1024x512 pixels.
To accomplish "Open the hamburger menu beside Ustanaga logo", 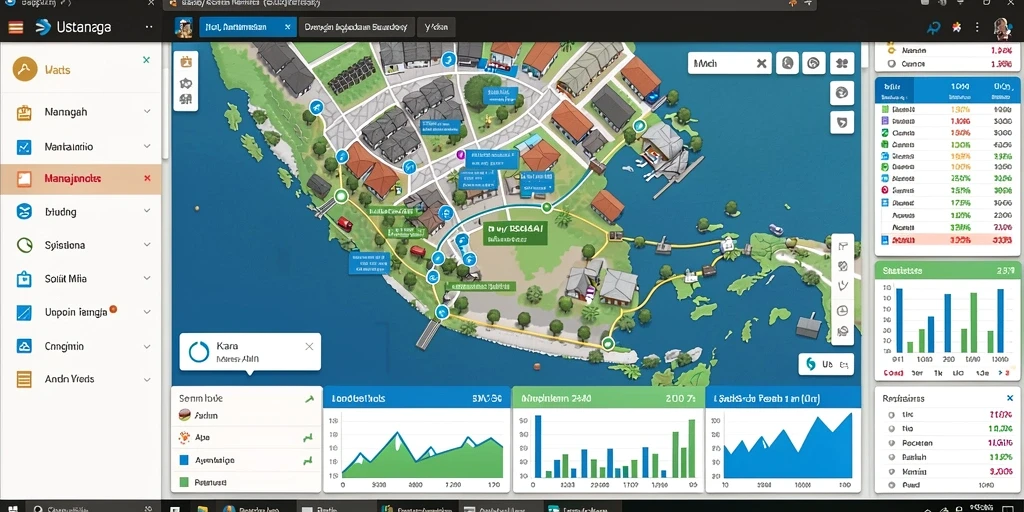I will 16,27.
